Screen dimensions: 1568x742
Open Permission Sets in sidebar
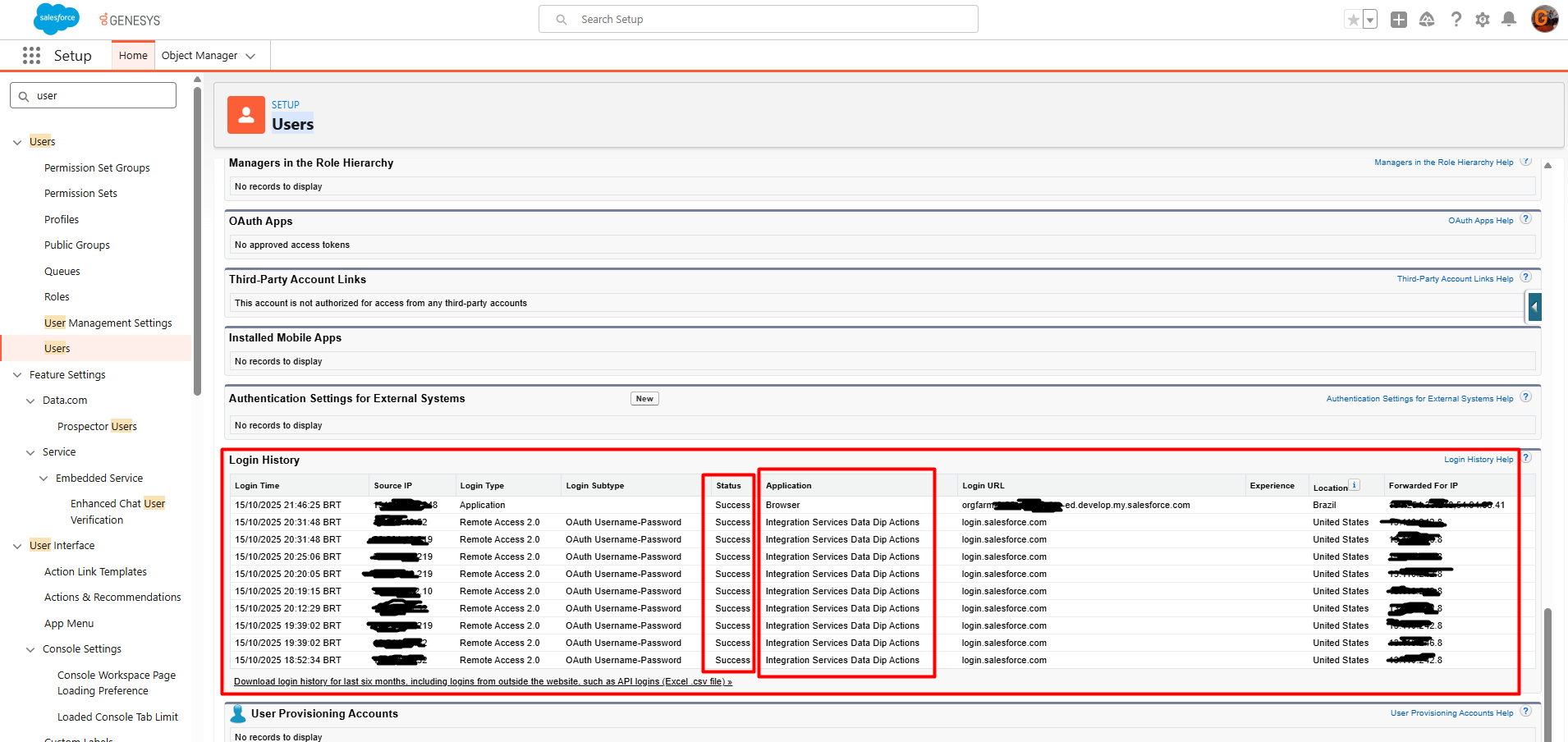point(80,194)
